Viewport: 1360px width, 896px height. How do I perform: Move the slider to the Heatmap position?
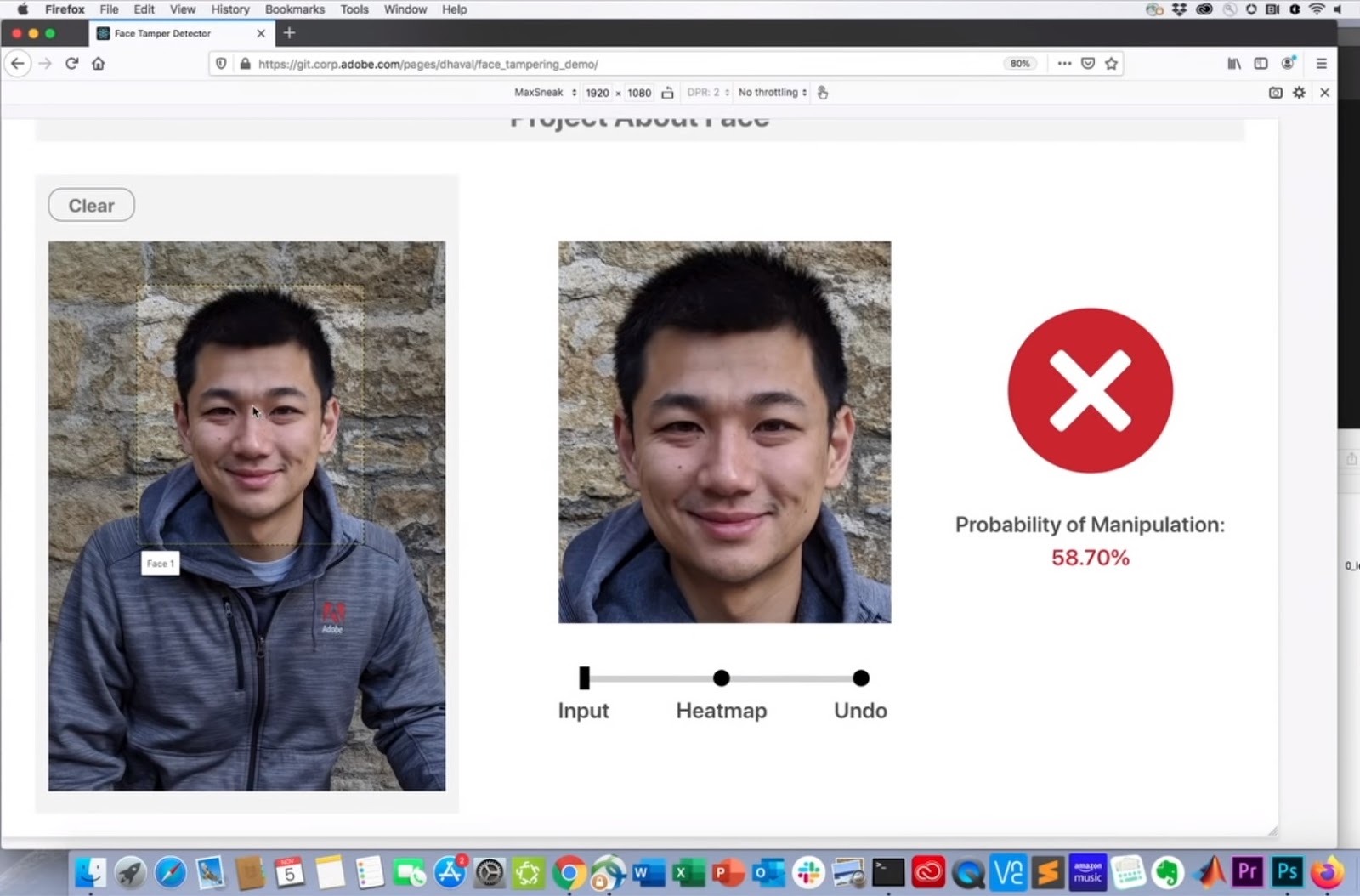[721, 678]
